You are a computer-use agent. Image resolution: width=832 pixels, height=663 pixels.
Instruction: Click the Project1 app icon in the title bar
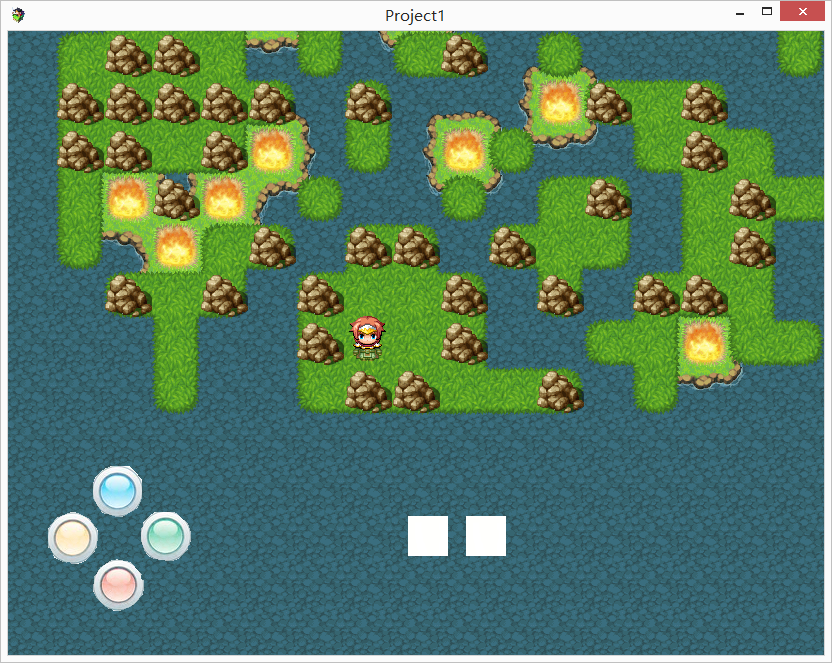pos(18,15)
